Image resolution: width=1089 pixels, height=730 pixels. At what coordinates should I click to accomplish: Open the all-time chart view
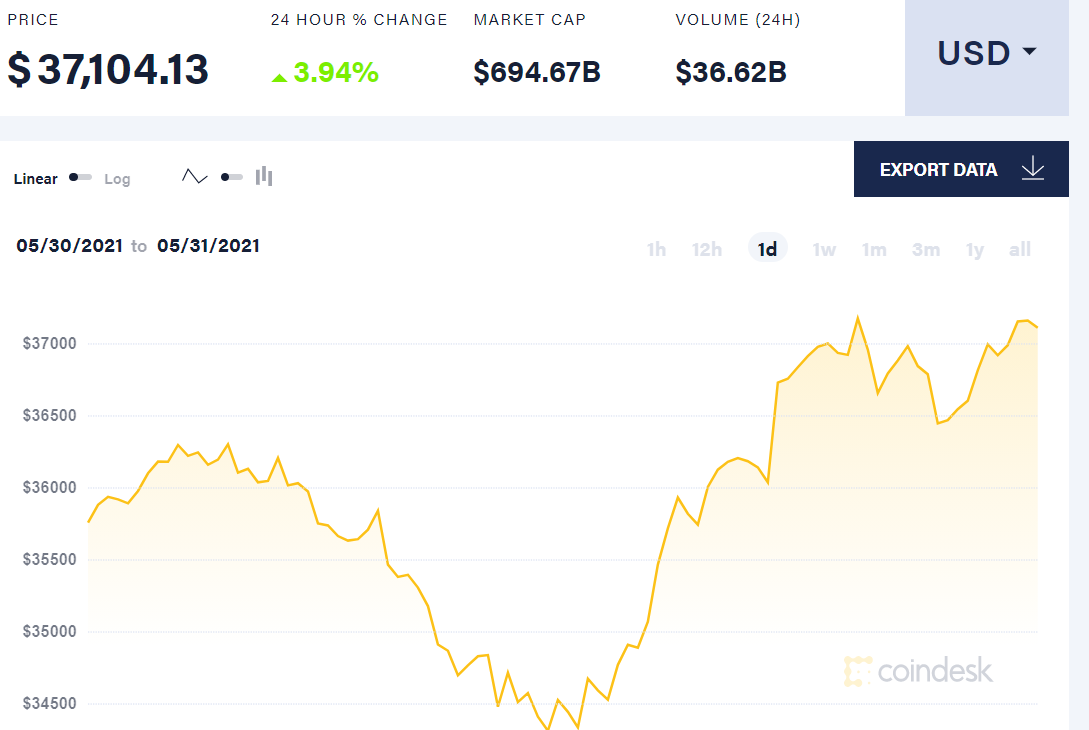point(1020,249)
